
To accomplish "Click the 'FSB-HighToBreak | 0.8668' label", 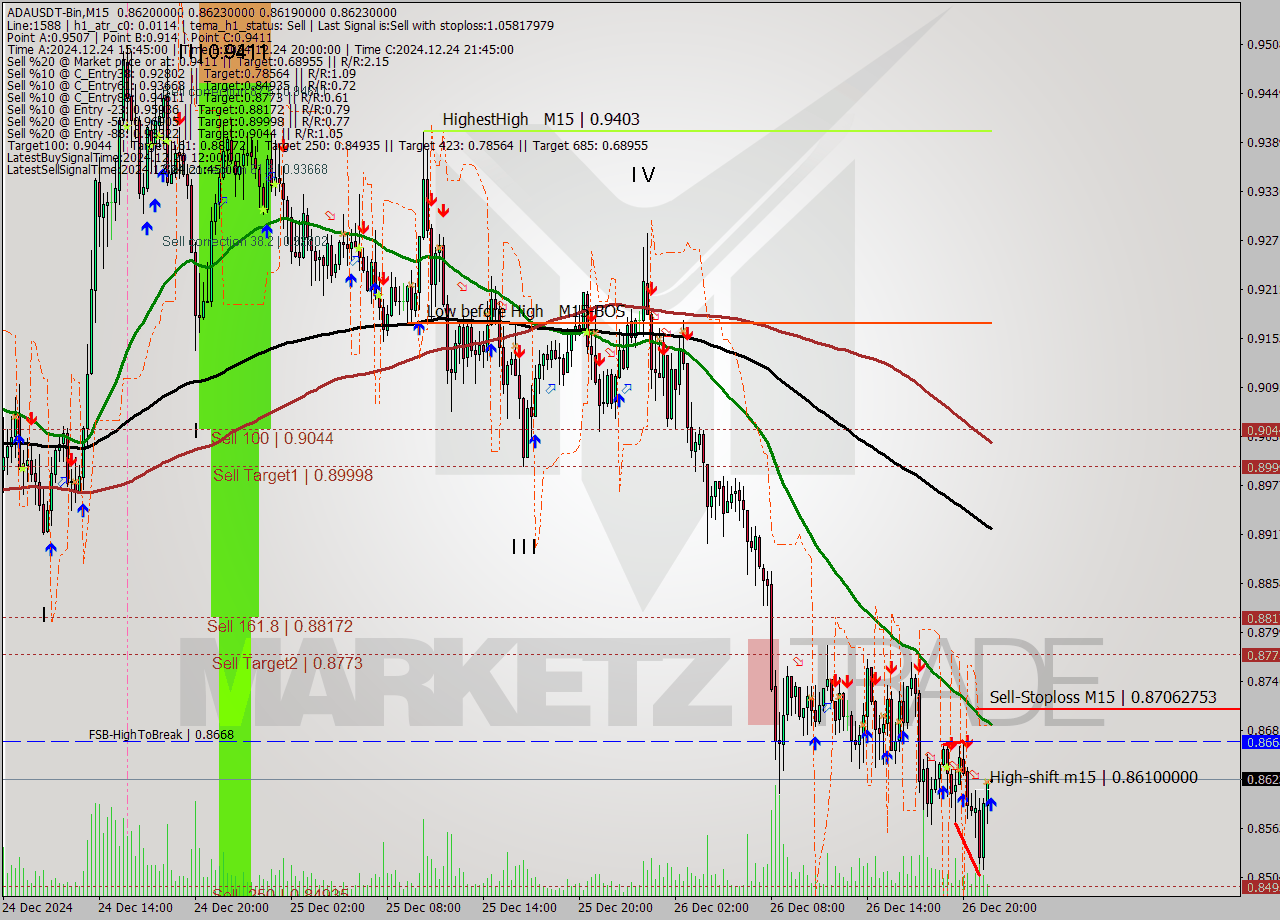I will pos(161,734).
